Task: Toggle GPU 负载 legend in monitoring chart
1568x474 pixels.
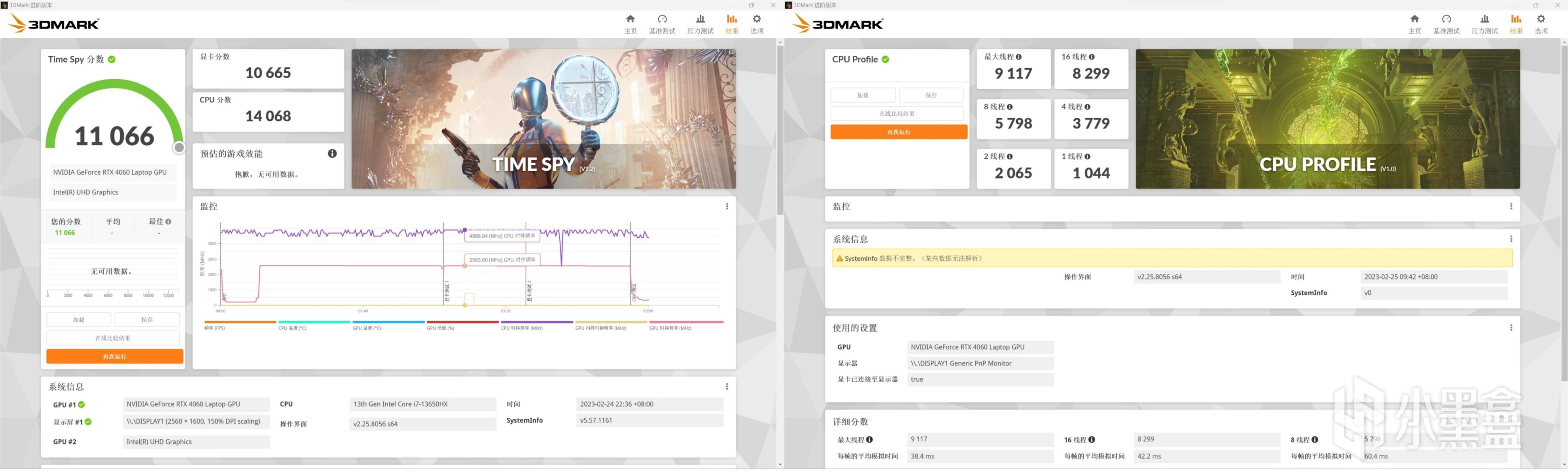Action: (x=441, y=328)
